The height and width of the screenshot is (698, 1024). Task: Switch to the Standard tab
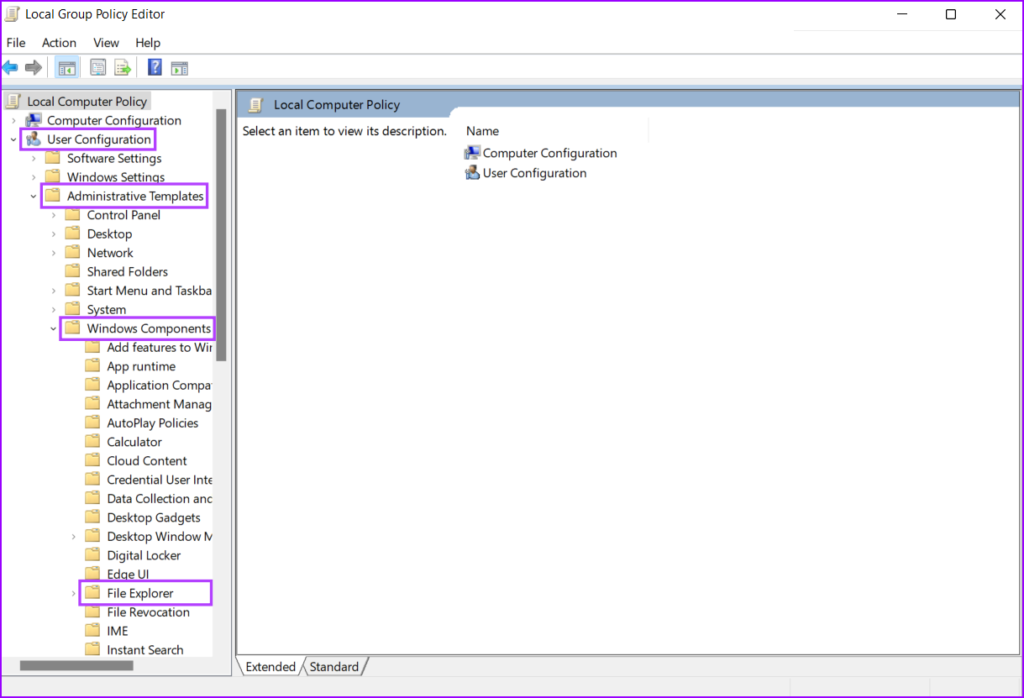(334, 667)
